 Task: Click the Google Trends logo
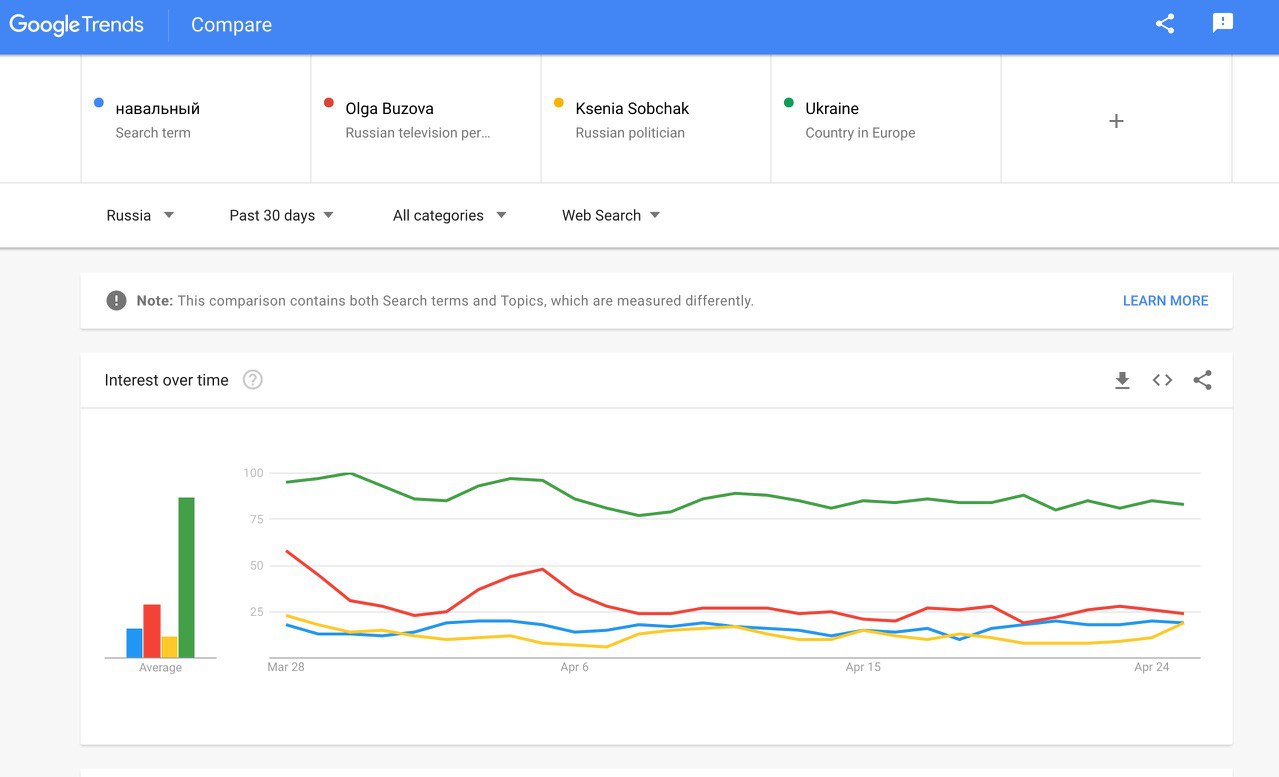click(77, 25)
